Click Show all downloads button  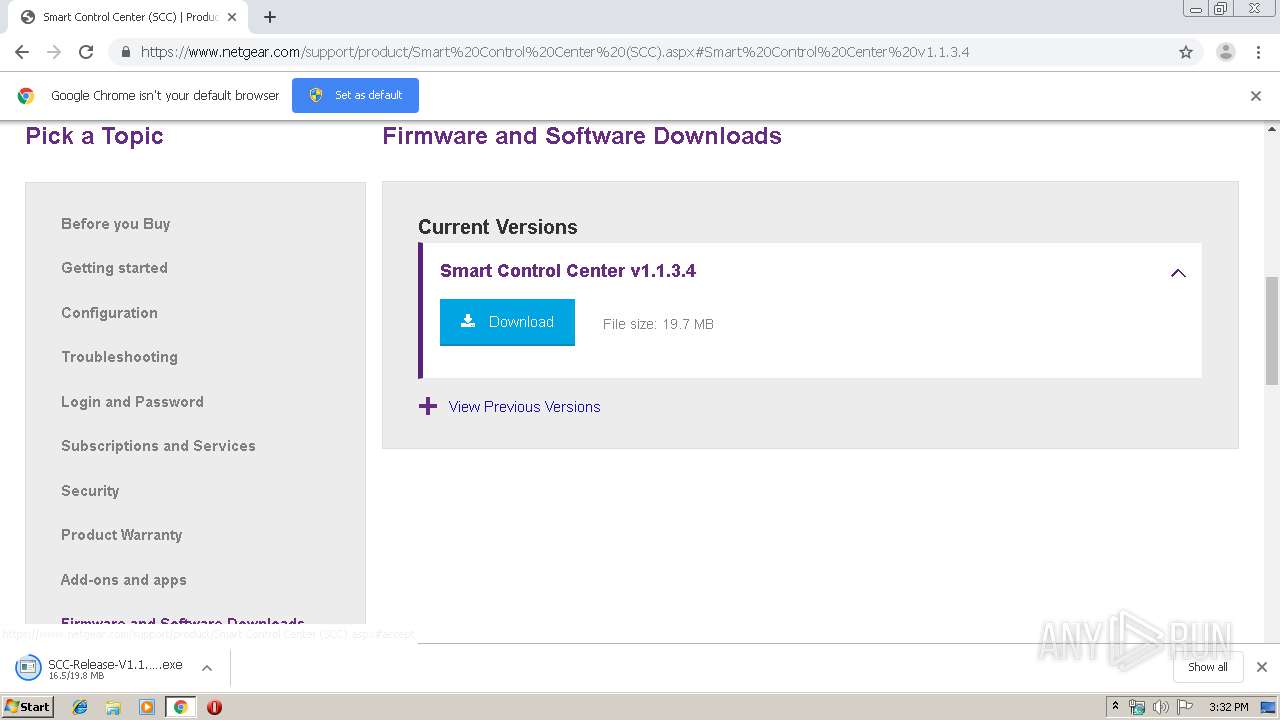click(1208, 667)
